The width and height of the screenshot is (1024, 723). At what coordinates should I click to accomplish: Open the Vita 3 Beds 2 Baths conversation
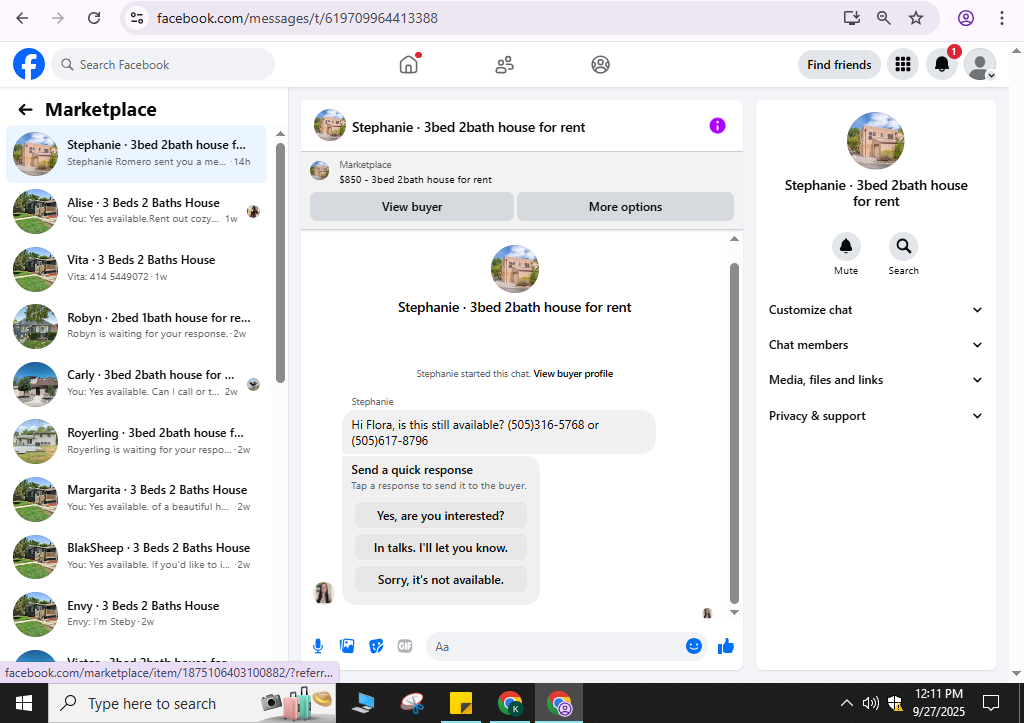tap(136, 268)
